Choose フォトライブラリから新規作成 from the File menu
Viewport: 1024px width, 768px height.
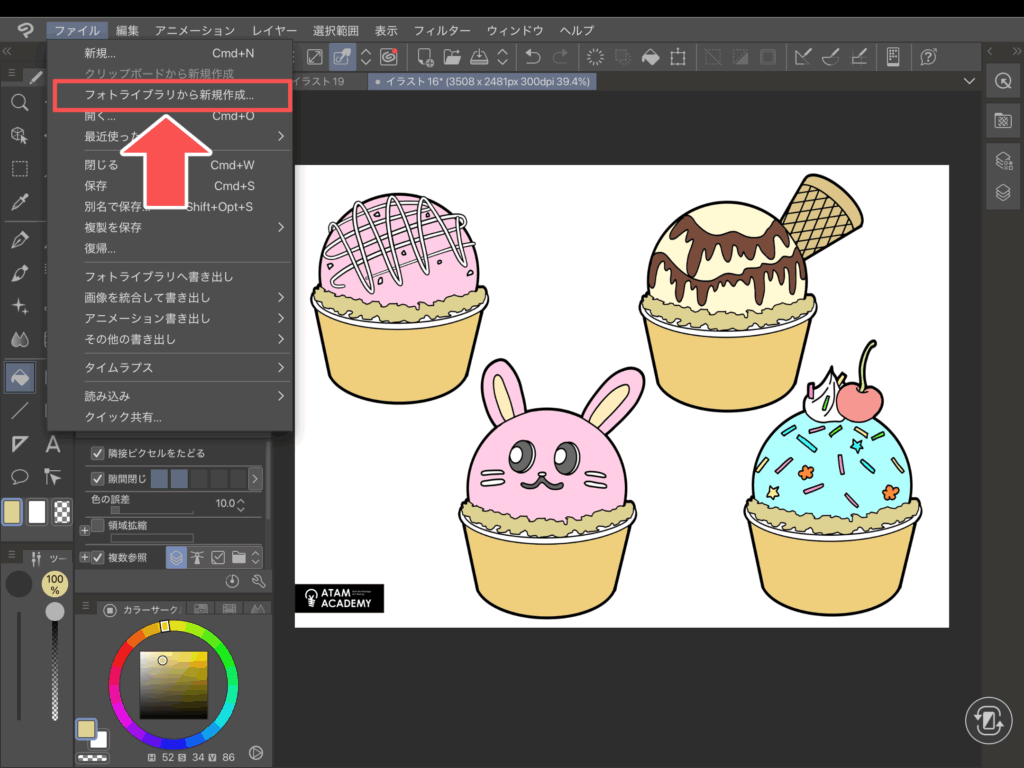coord(170,96)
